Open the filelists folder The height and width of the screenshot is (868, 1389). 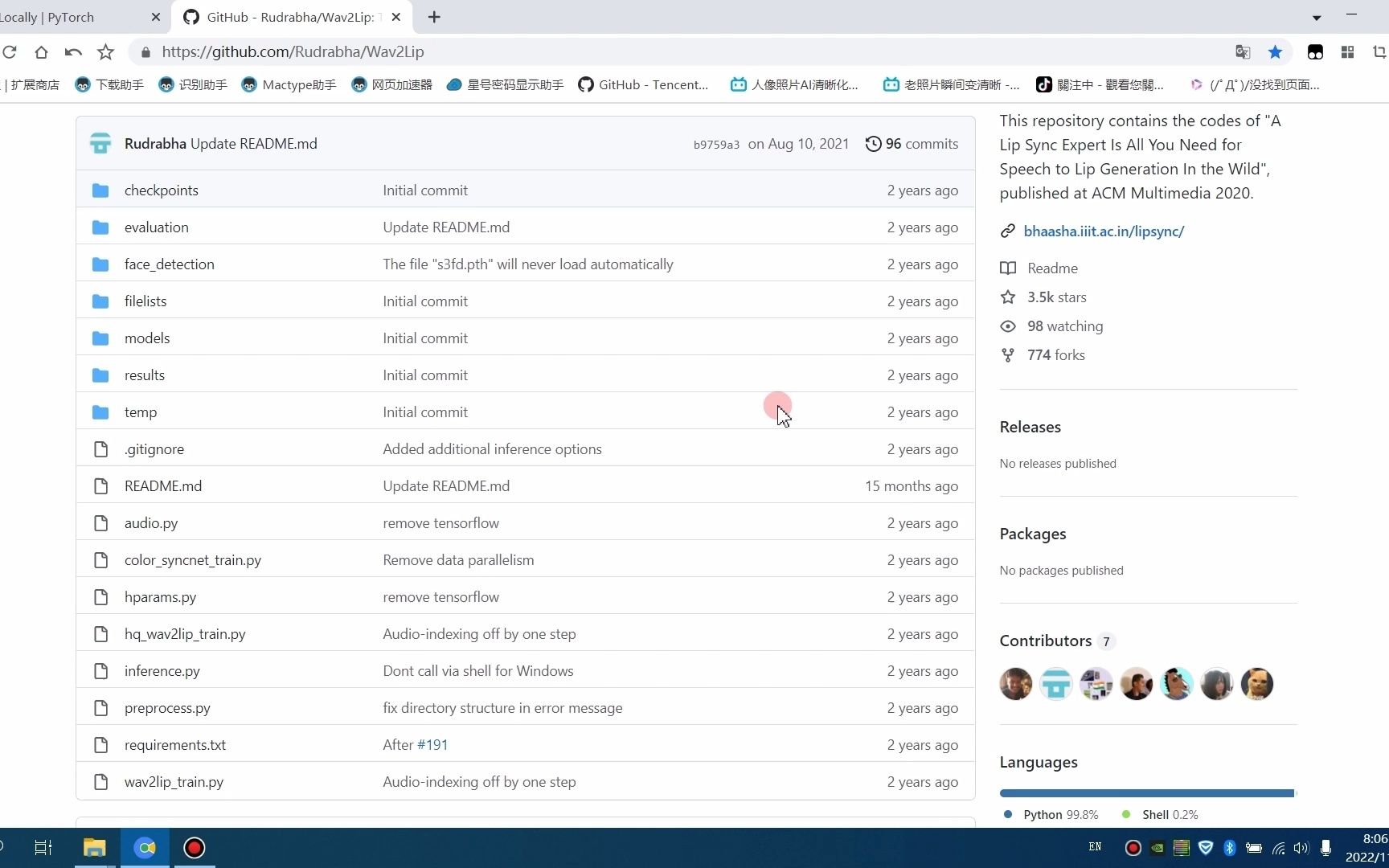pyautogui.click(x=145, y=301)
